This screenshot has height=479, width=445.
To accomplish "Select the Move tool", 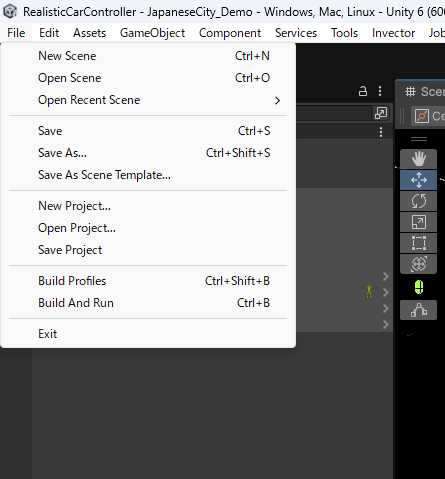I will (x=418, y=180).
